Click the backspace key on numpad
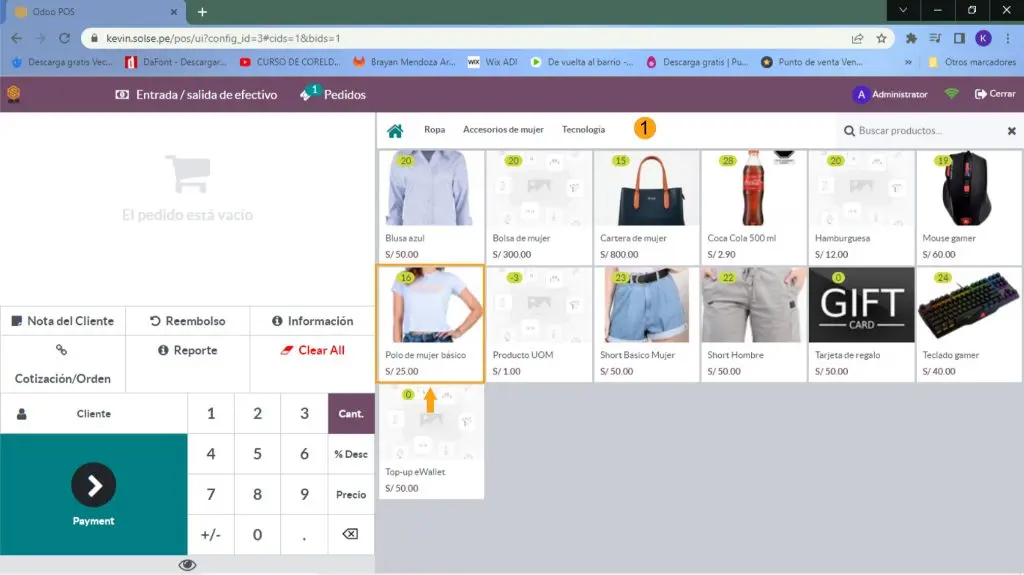 [x=350, y=534]
